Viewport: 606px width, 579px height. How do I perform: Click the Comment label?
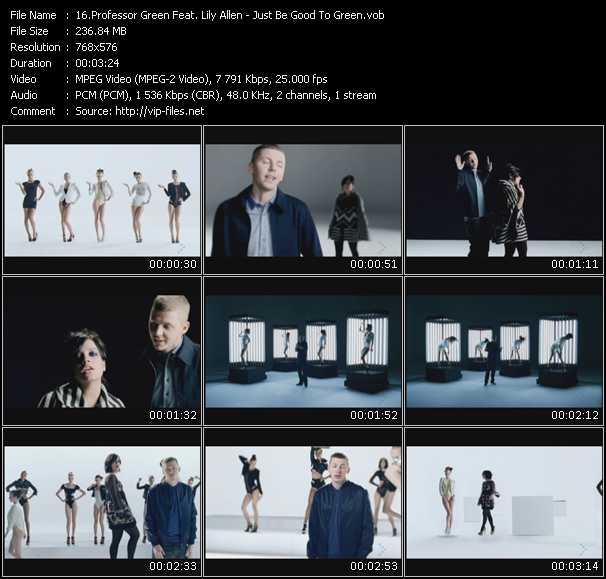click(33, 111)
